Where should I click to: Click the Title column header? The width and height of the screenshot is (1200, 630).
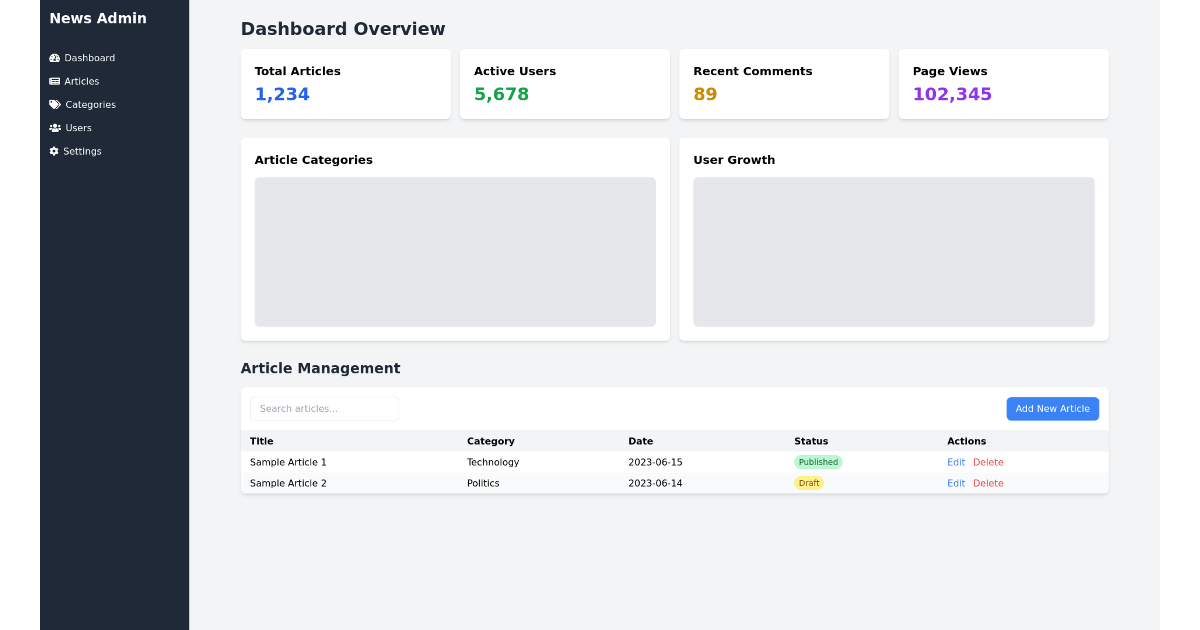pos(261,441)
